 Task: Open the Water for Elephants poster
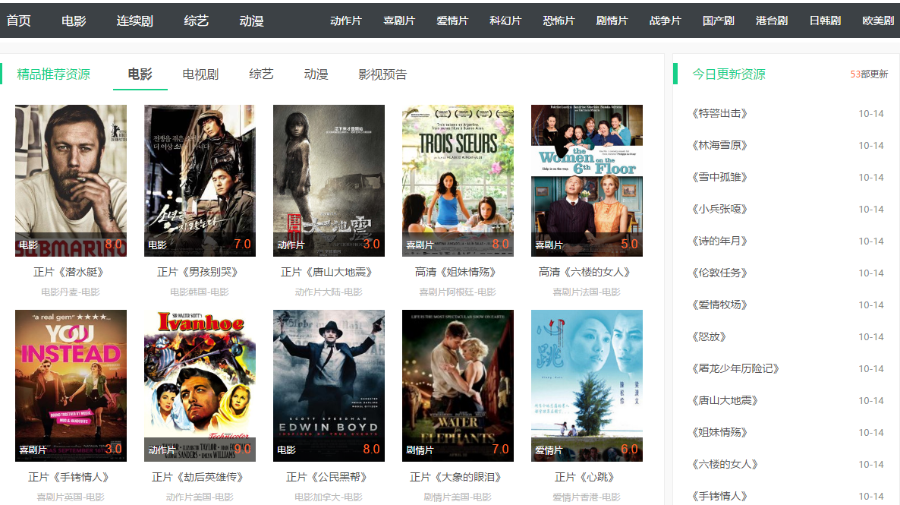(x=458, y=386)
